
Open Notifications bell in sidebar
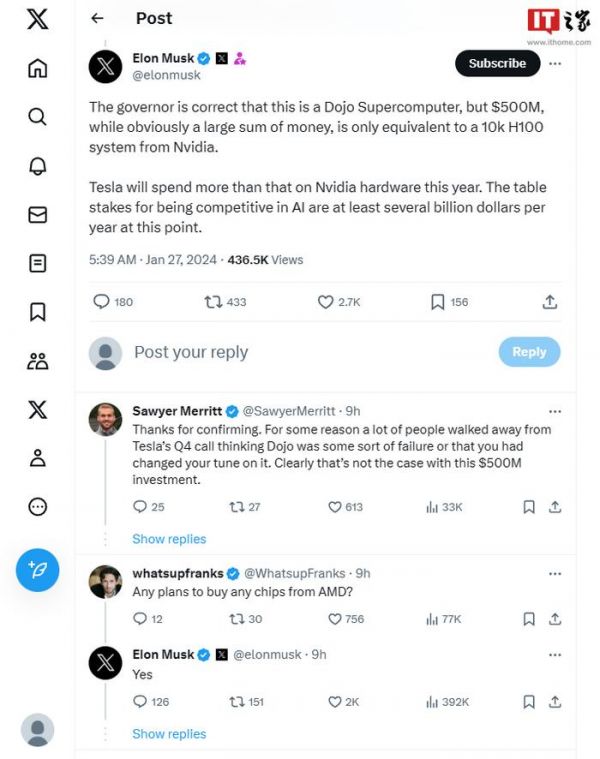pyautogui.click(x=37, y=166)
